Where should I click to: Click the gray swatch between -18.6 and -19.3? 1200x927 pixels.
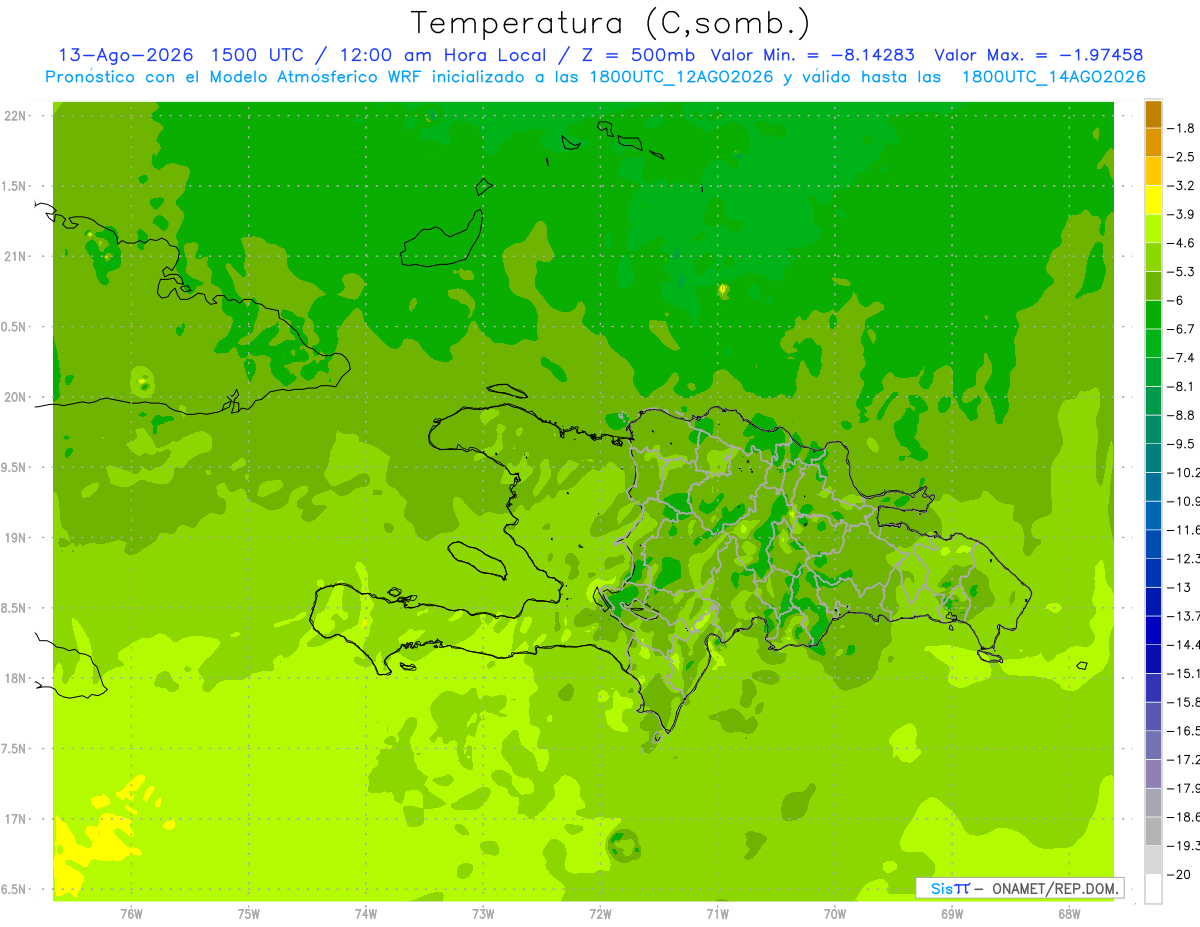[1153, 831]
